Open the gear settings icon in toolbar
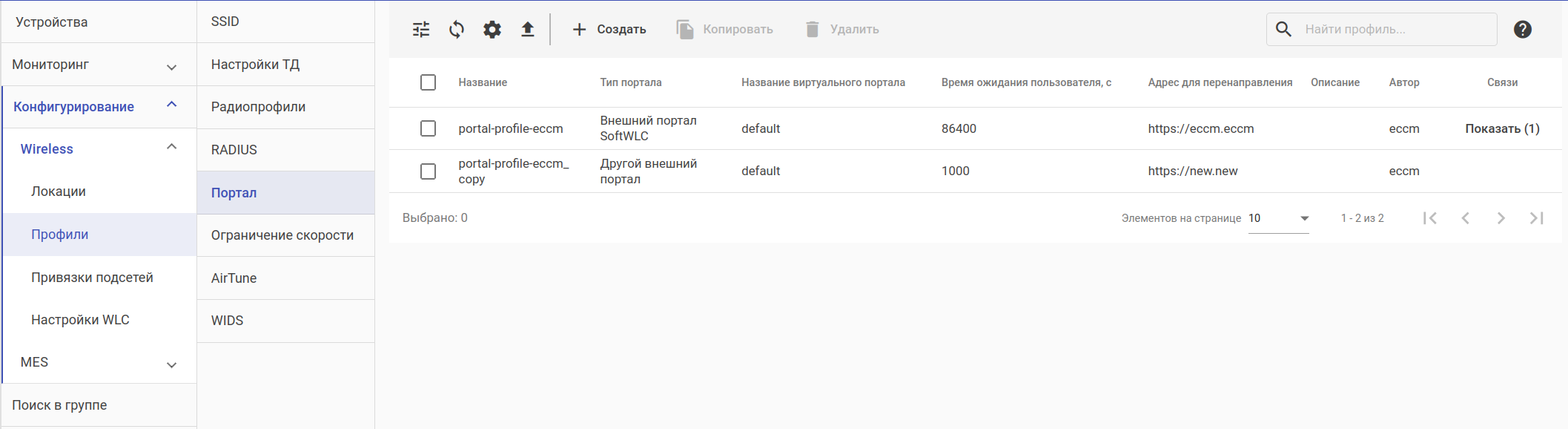This screenshot has height=429, width=1568. pyautogui.click(x=492, y=30)
